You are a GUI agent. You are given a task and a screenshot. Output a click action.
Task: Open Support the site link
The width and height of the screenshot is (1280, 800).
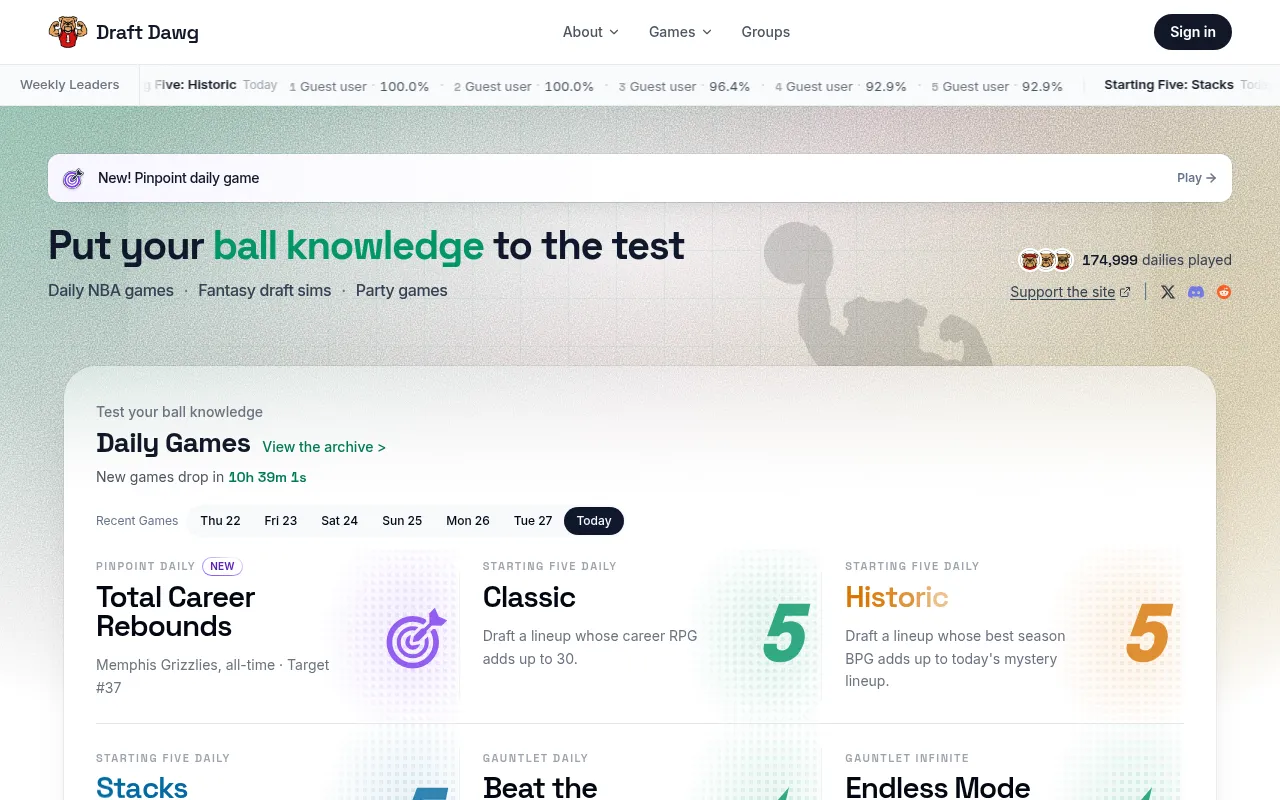[x=1070, y=292]
